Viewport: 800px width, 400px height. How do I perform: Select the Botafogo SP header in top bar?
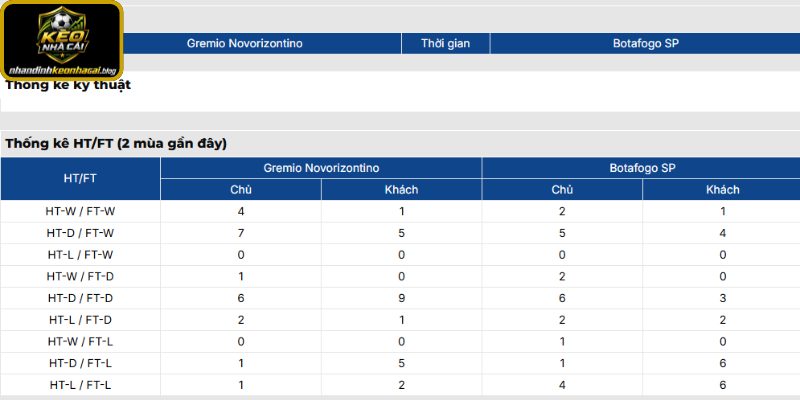pyautogui.click(x=645, y=43)
